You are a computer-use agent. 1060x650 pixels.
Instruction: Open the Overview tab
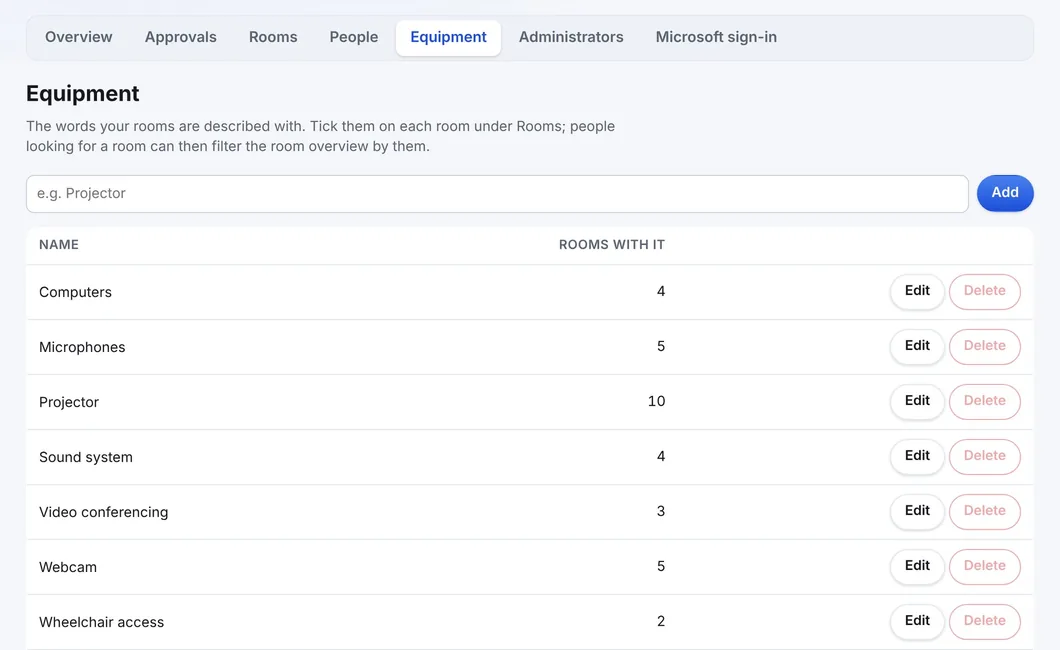(x=78, y=37)
